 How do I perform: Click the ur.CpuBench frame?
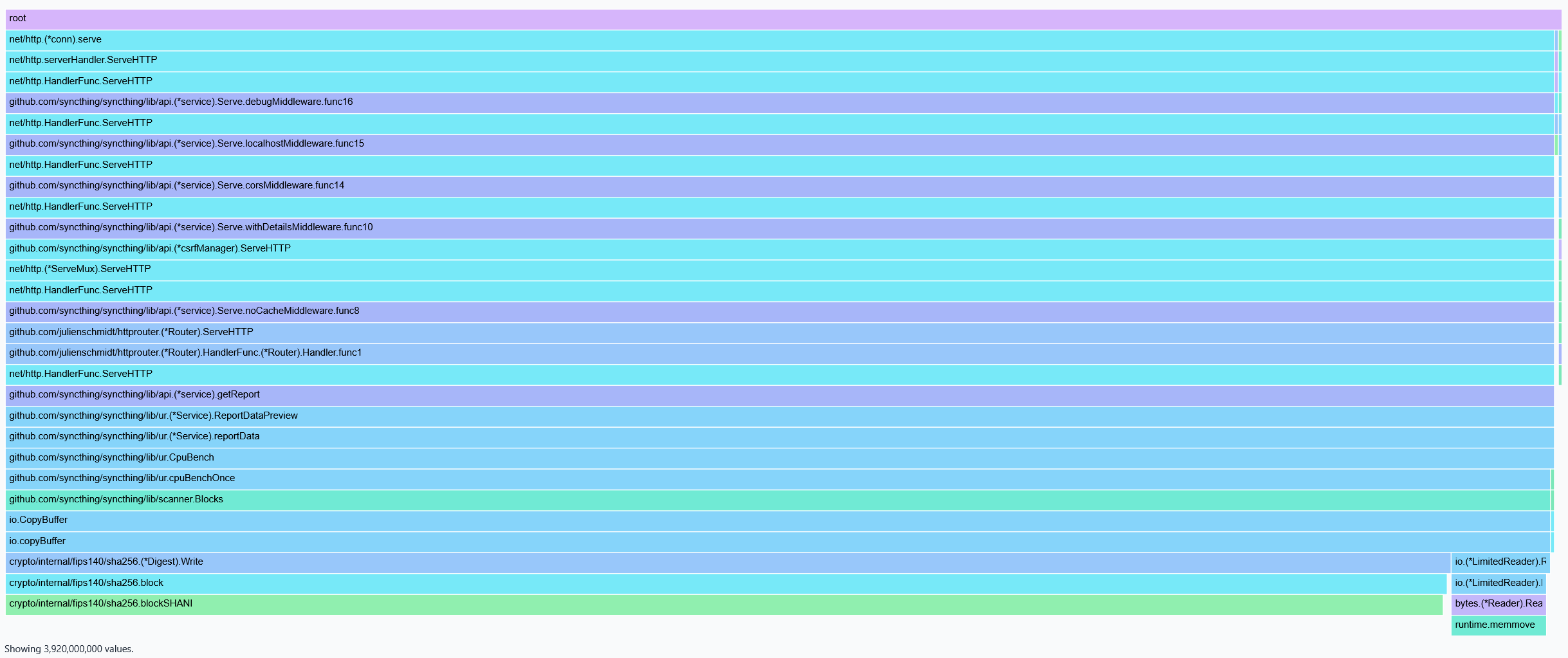tap(779, 458)
